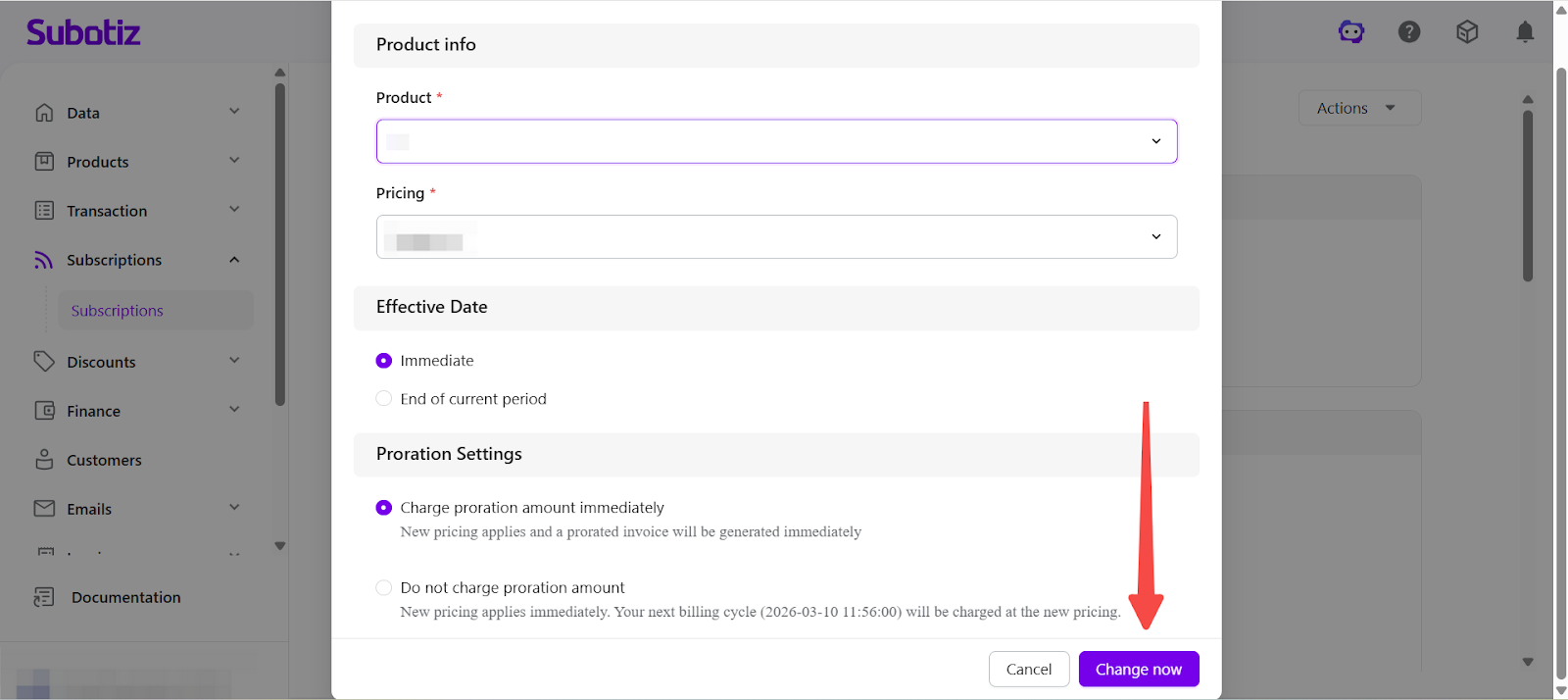Viewport: 1568px width, 700px height.
Task: Click the Change now button
Action: point(1138,670)
